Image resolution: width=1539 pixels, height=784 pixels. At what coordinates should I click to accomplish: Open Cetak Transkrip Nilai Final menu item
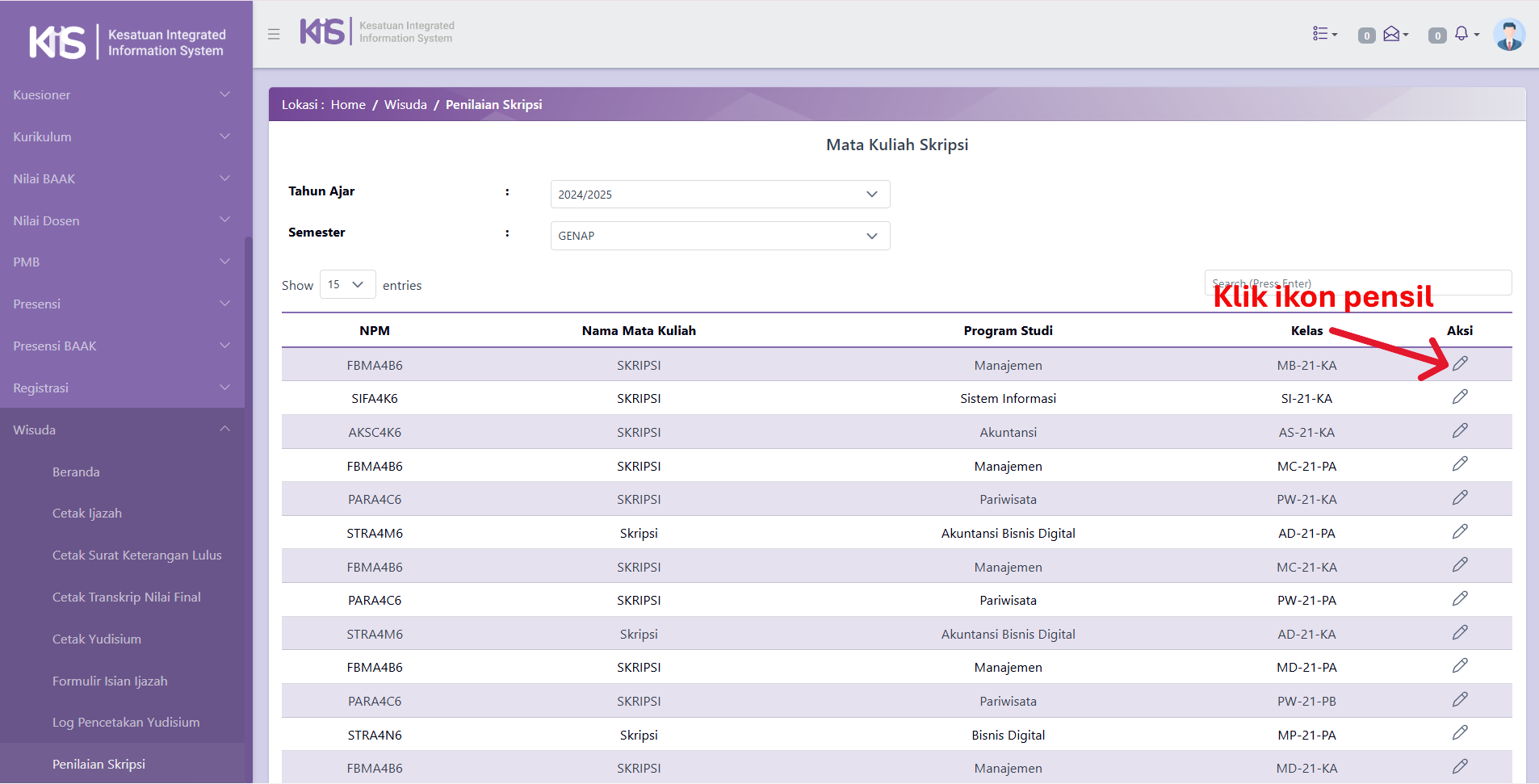127,597
